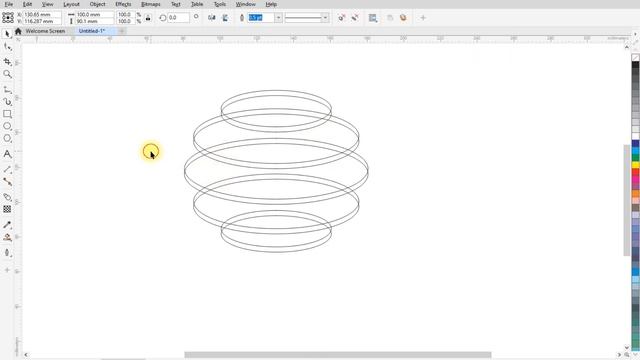The image size is (640, 360).
Task: Click the ungroup objects icon
Action: click(x=342, y=18)
